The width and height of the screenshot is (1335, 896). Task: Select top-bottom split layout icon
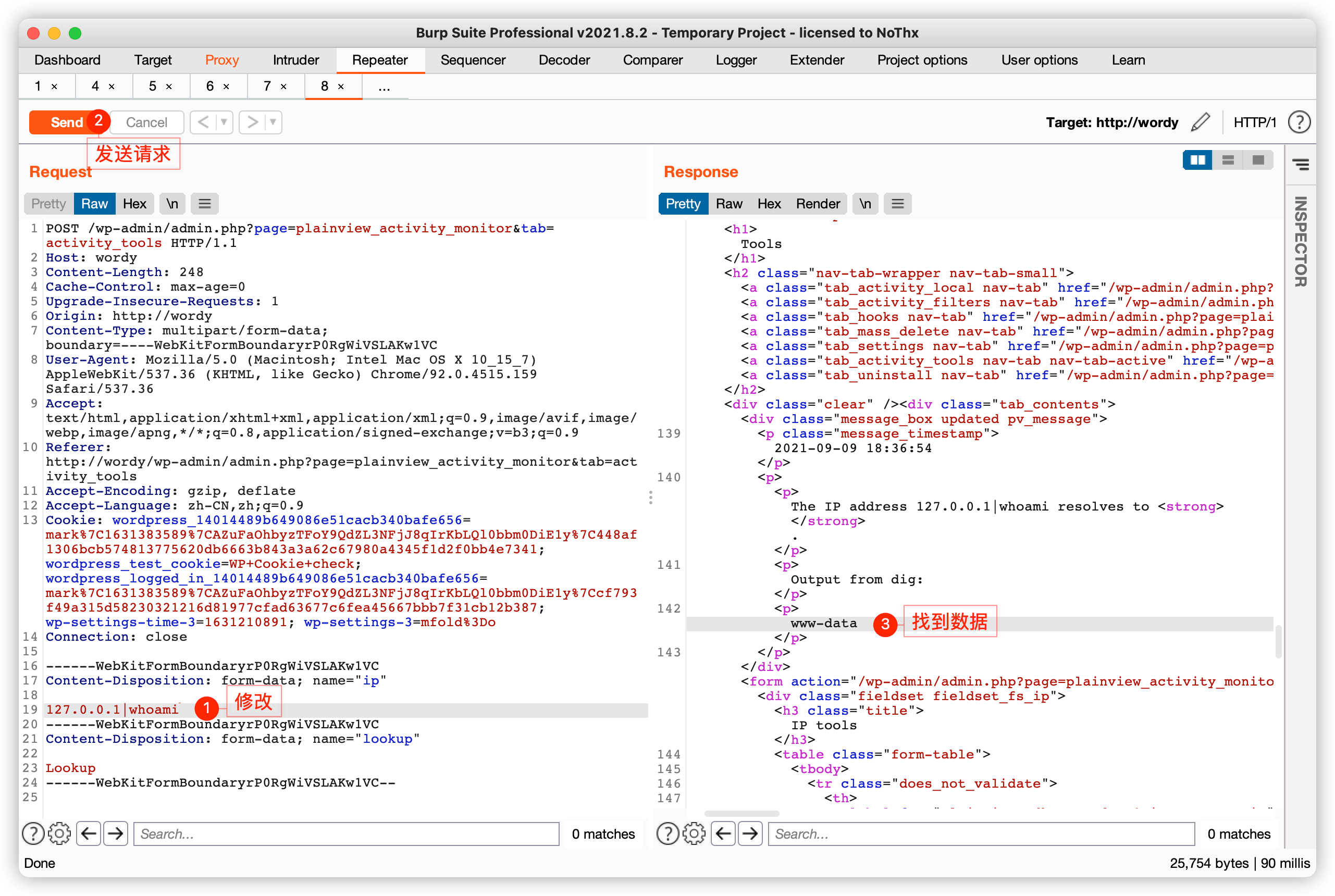[x=1227, y=160]
